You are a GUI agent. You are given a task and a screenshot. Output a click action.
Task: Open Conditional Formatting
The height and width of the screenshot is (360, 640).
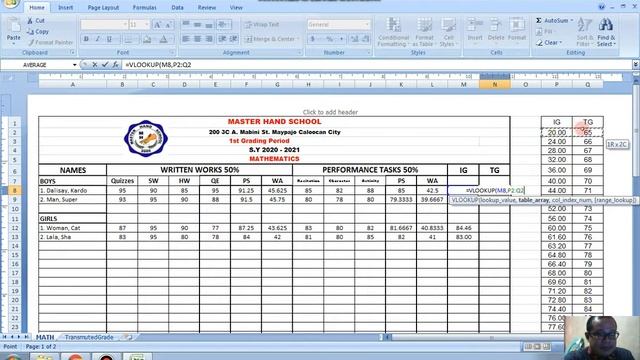tap(393, 32)
